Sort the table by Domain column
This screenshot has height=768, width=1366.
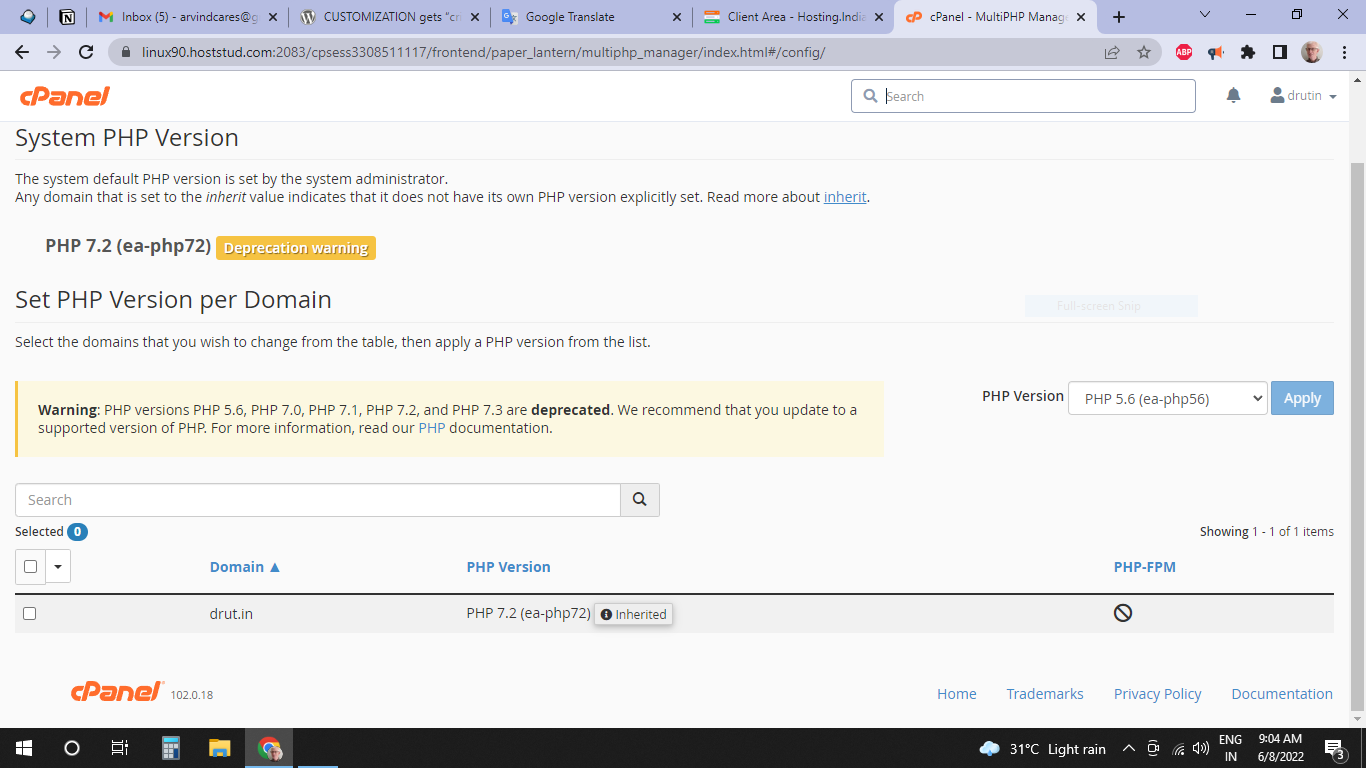pos(245,567)
